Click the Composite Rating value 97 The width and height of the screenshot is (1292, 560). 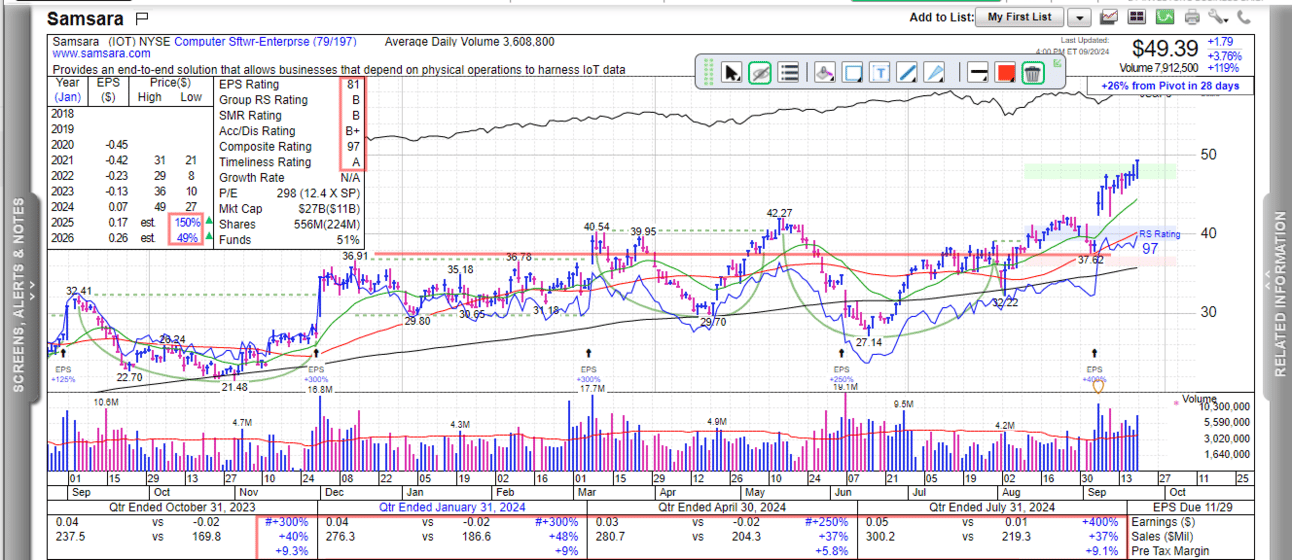coord(353,147)
